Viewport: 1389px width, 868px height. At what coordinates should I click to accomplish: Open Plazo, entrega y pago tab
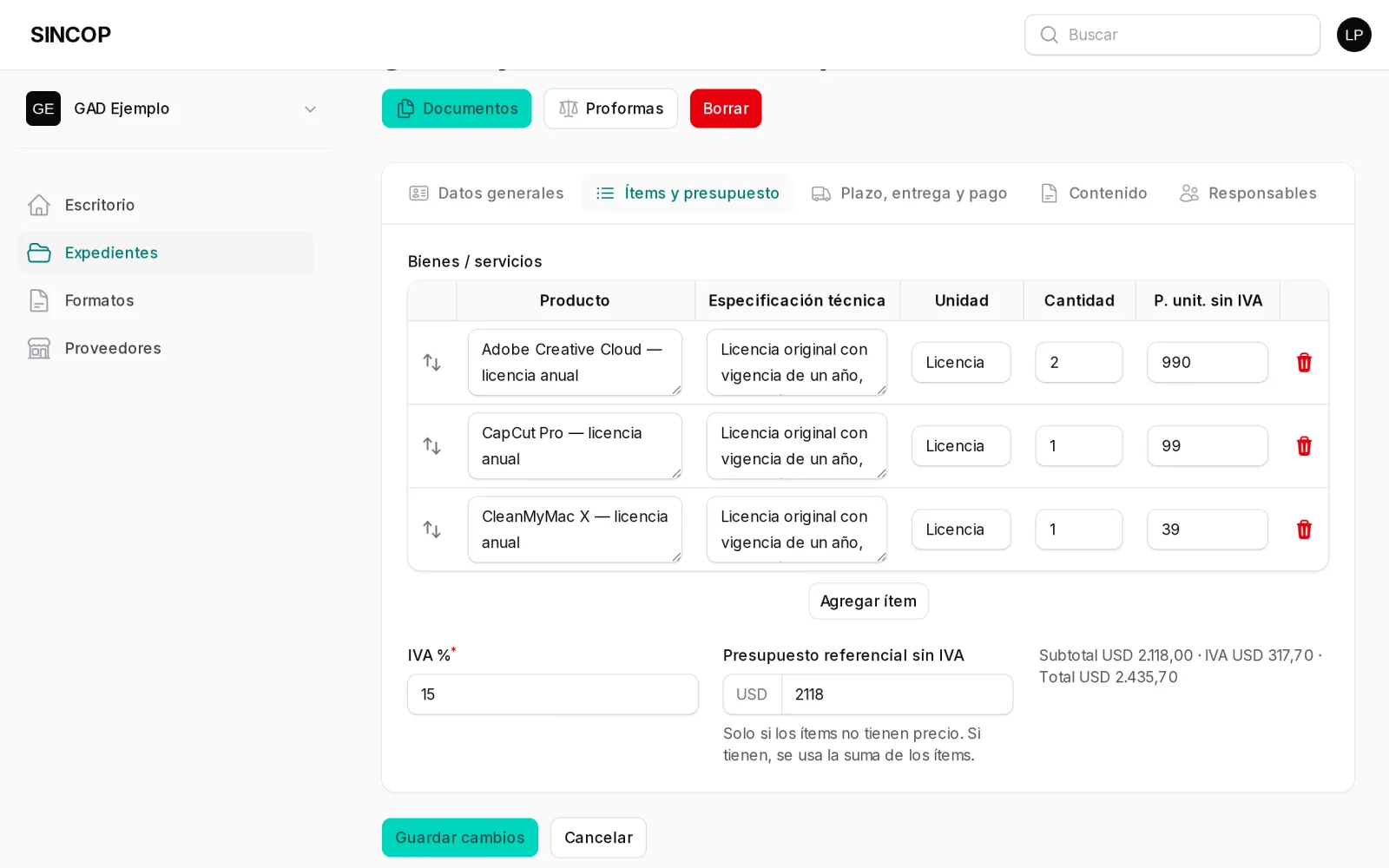coord(909,193)
